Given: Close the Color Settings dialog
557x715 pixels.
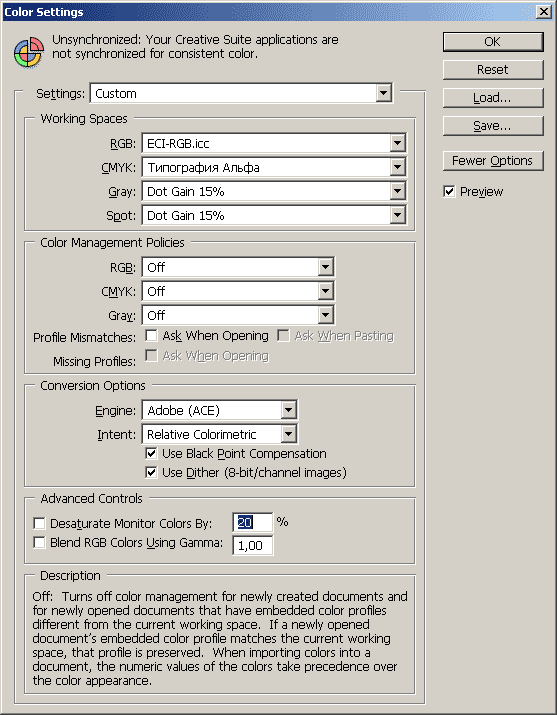Looking at the screenshot, I should point(544,11).
